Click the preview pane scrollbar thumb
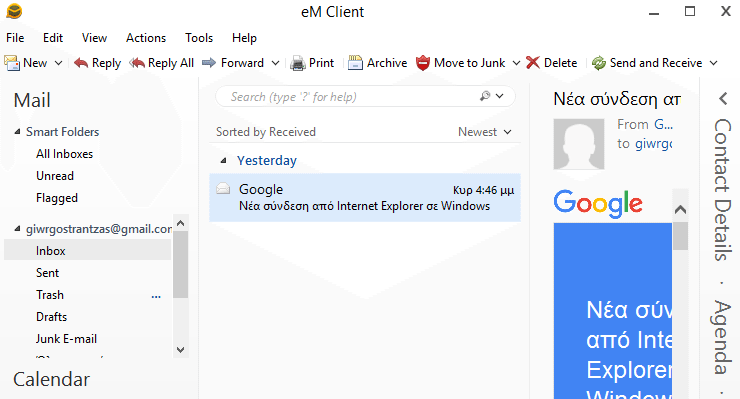This screenshot has height=399, width=740. coord(680,236)
